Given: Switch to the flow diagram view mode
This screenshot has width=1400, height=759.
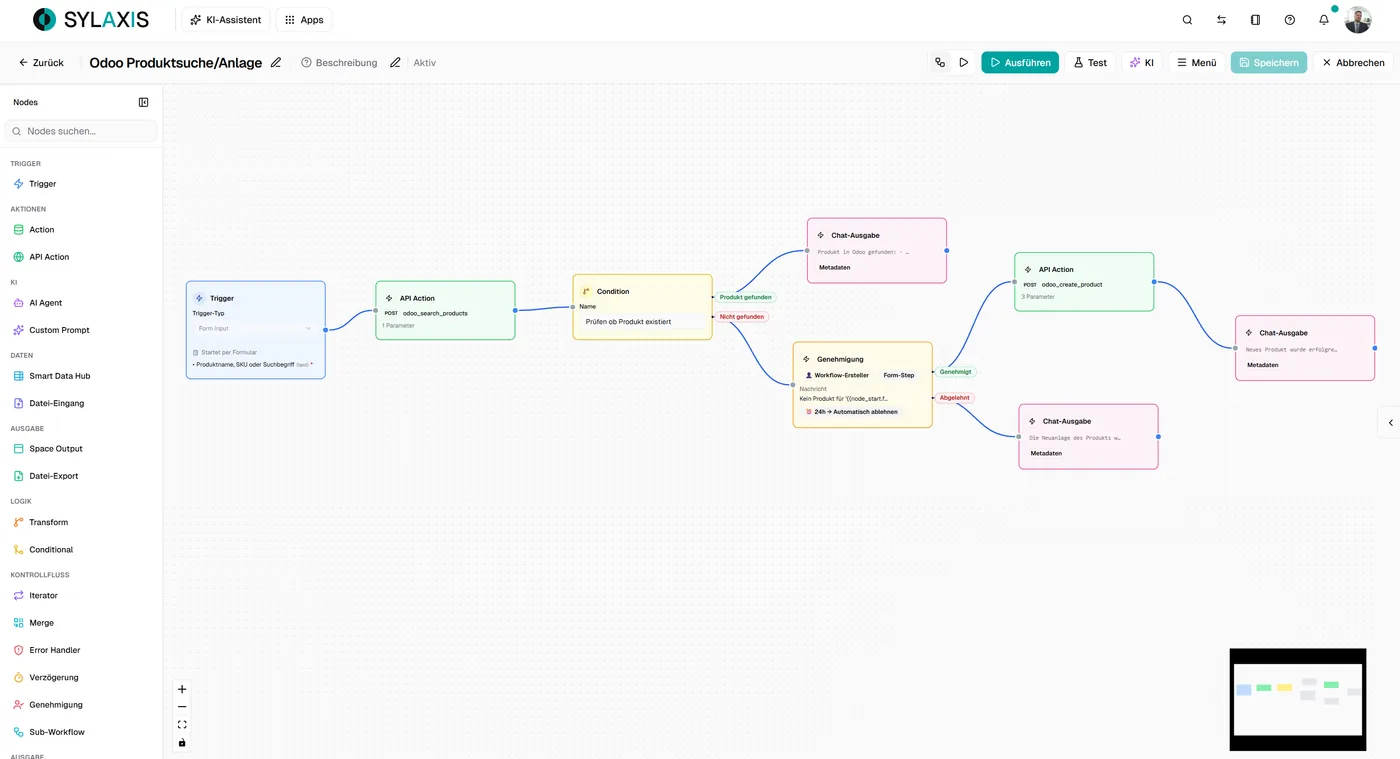Looking at the screenshot, I should pyautogui.click(x=940, y=62).
